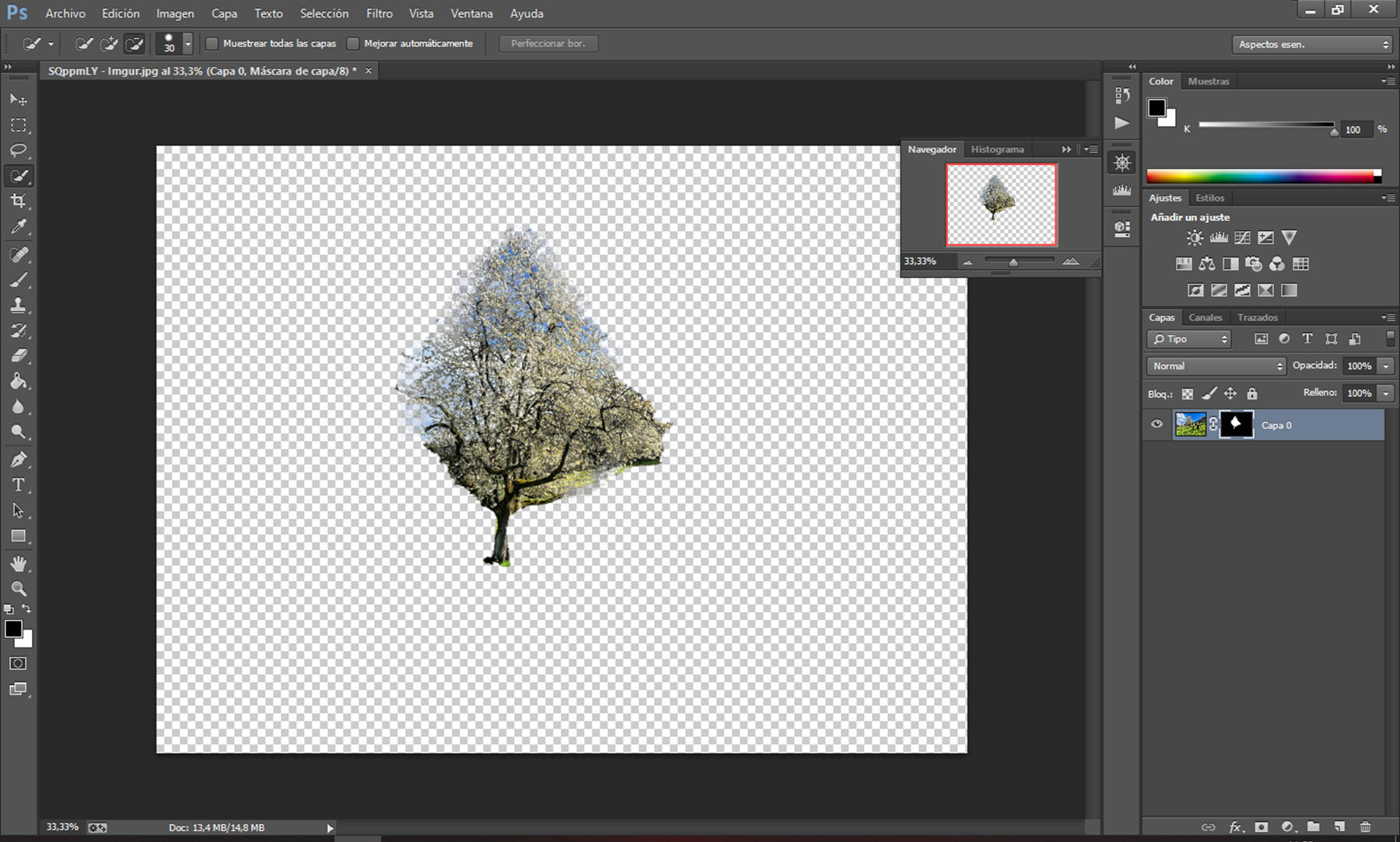This screenshot has height=842, width=1400.
Task: Select the Zoom tool
Action: 19,589
